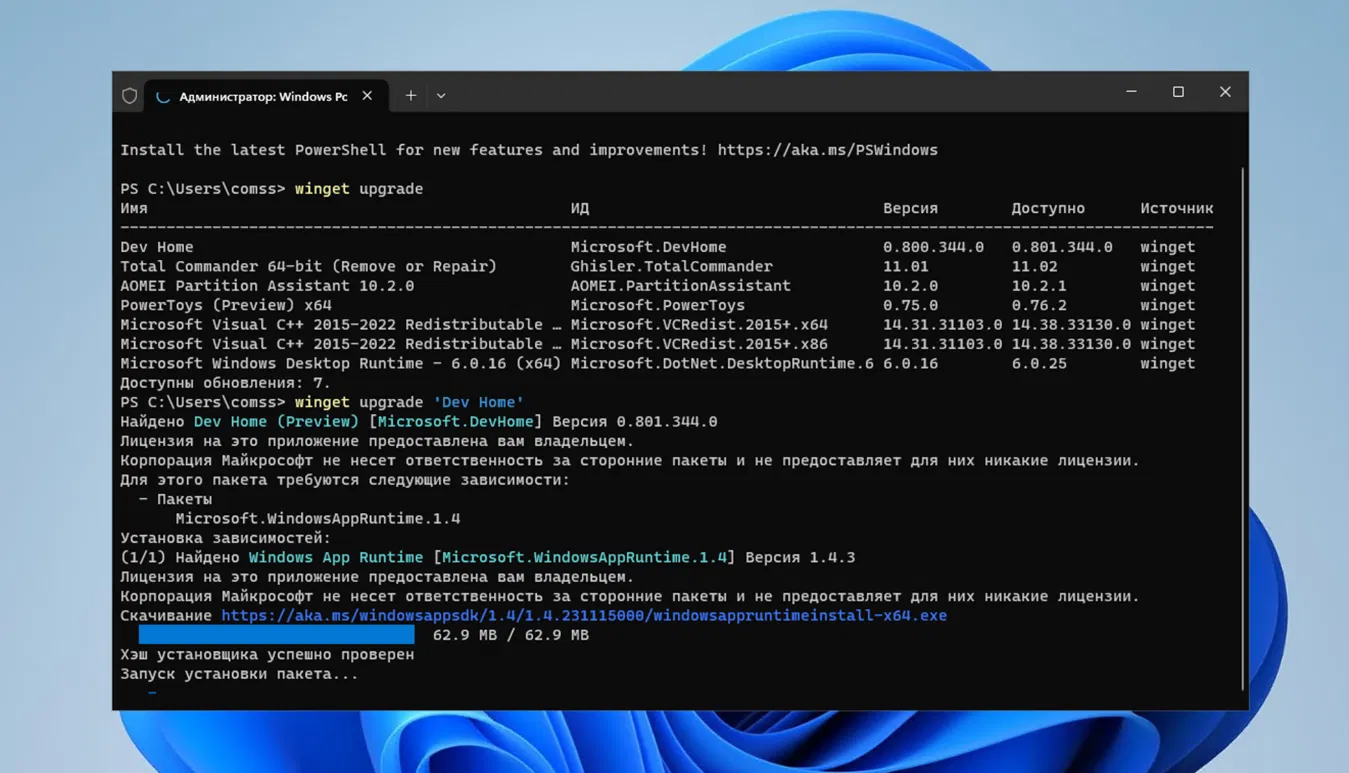
Task: Open the windowsappruntimeinstall-x64.exe download URL
Action: [x=584, y=616]
